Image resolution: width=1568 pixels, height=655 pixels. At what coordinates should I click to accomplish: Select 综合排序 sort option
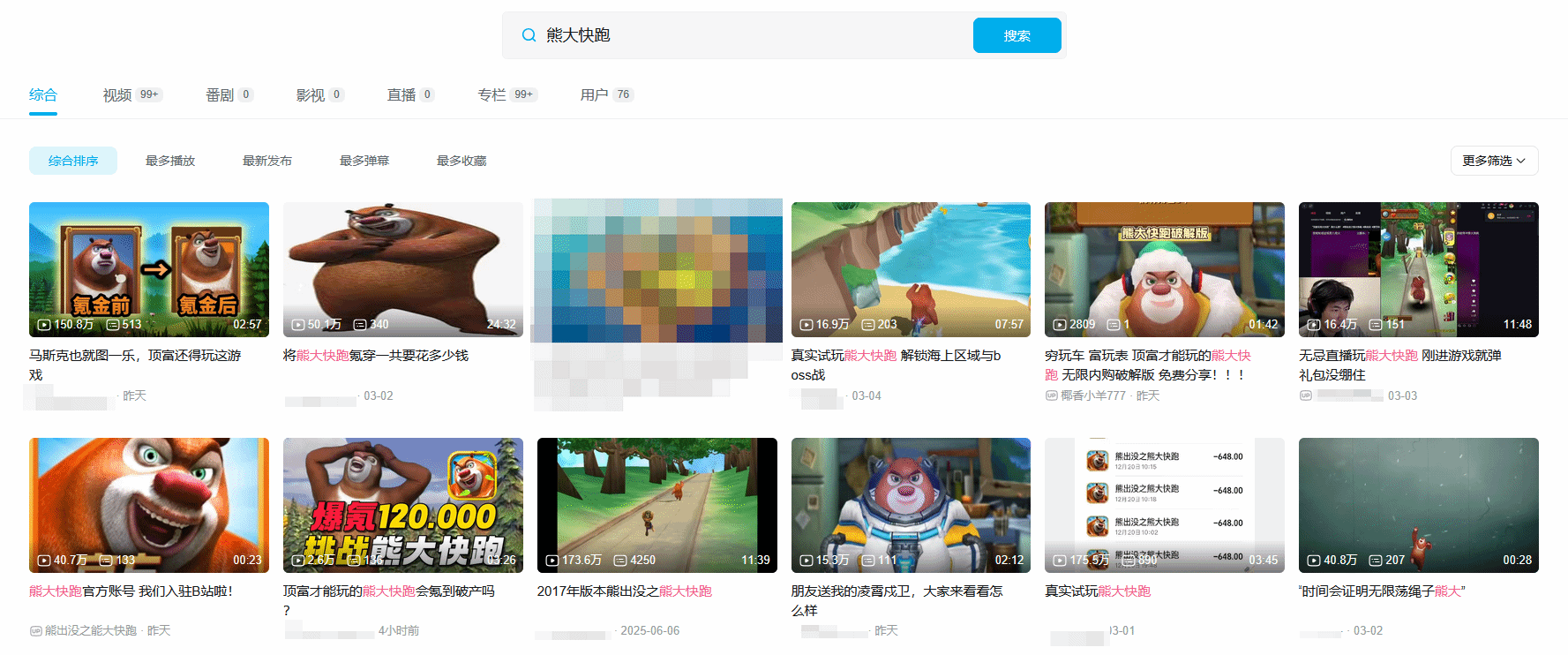pyautogui.click(x=73, y=161)
